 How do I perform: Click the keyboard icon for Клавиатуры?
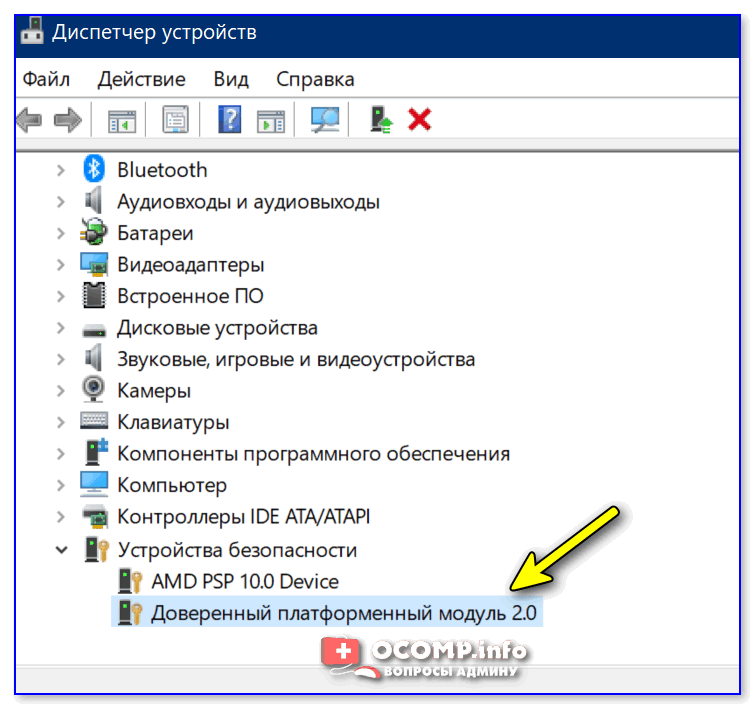coord(94,420)
